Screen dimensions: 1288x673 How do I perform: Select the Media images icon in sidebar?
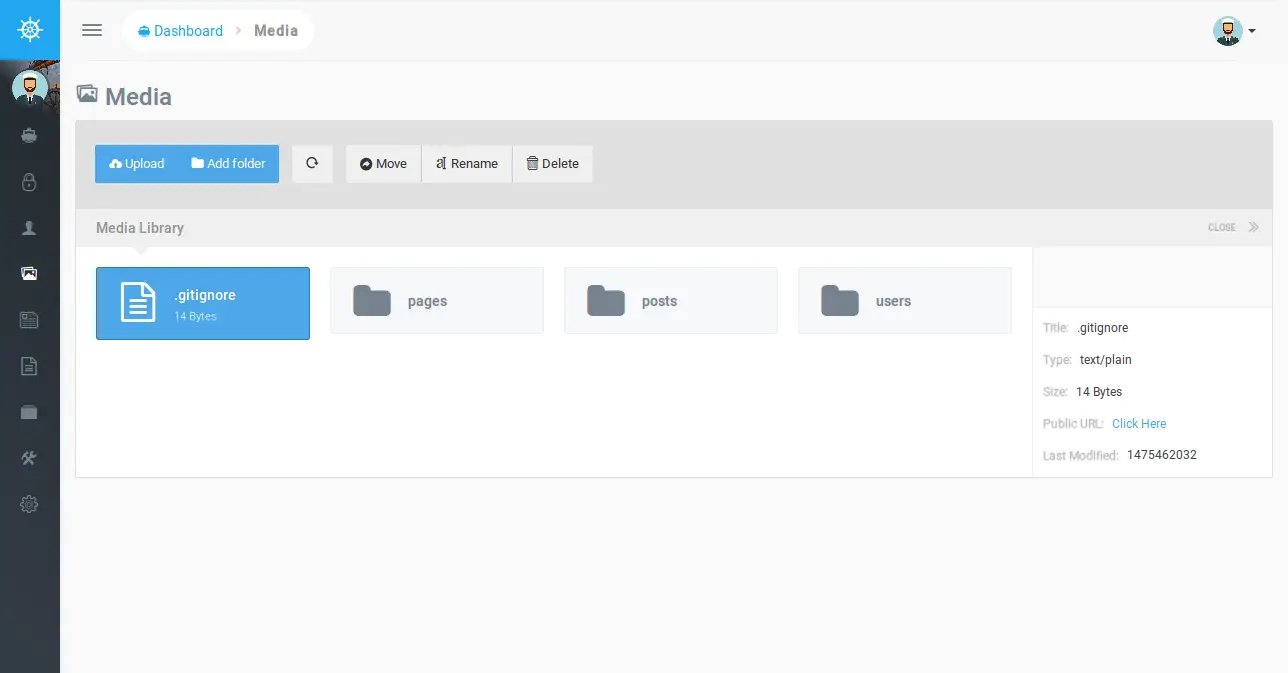[x=29, y=273]
